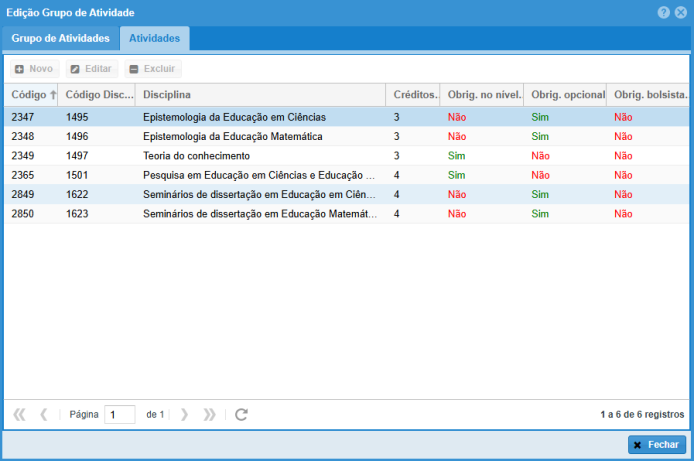Sort by the Código column header

pyautogui.click(x=30, y=95)
